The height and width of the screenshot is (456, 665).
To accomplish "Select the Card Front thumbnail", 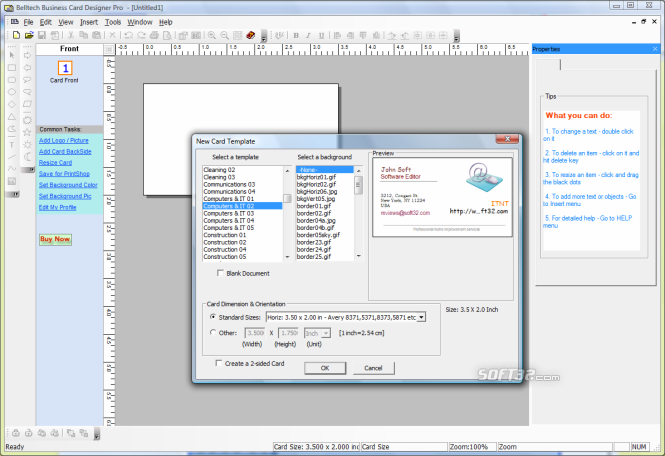I will point(65,68).
